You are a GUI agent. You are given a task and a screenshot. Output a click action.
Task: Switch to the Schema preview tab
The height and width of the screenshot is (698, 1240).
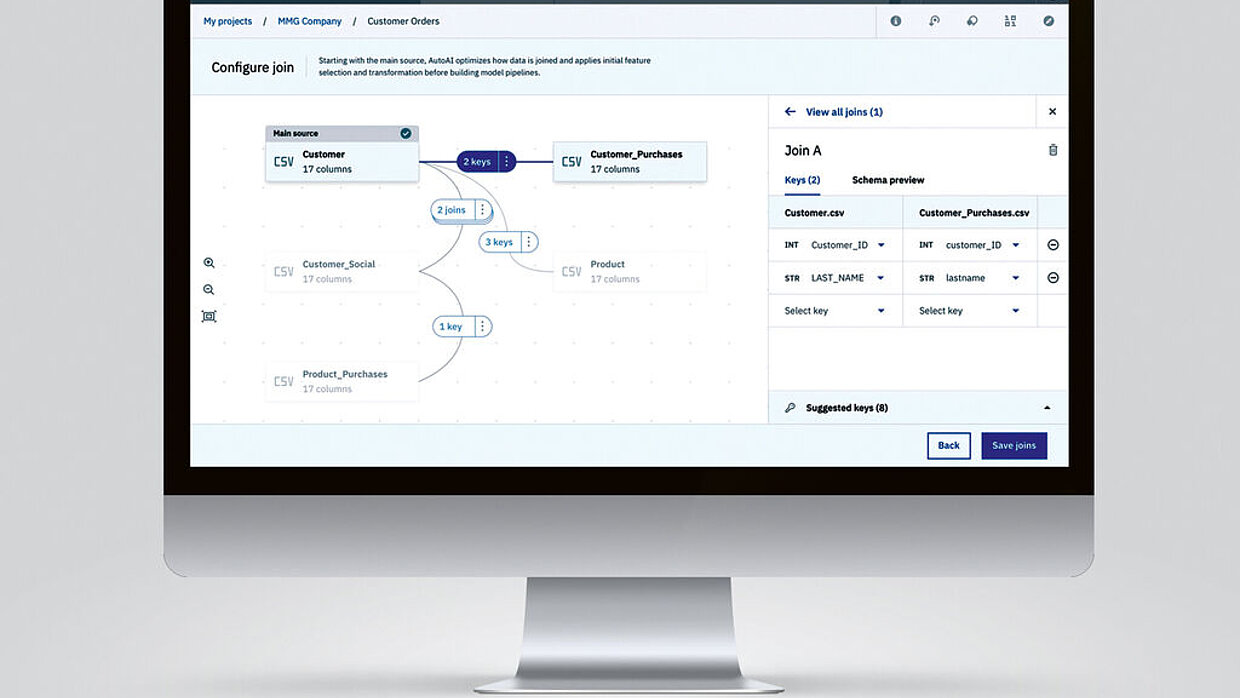[887, 180]
